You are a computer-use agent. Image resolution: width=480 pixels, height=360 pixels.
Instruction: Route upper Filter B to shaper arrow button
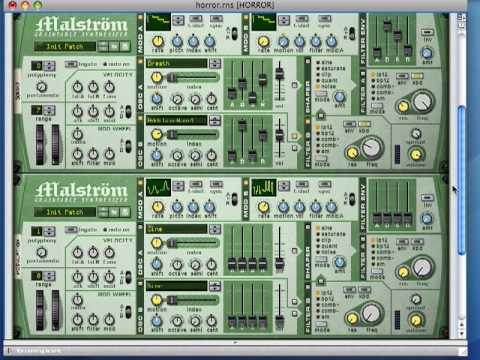320,115
